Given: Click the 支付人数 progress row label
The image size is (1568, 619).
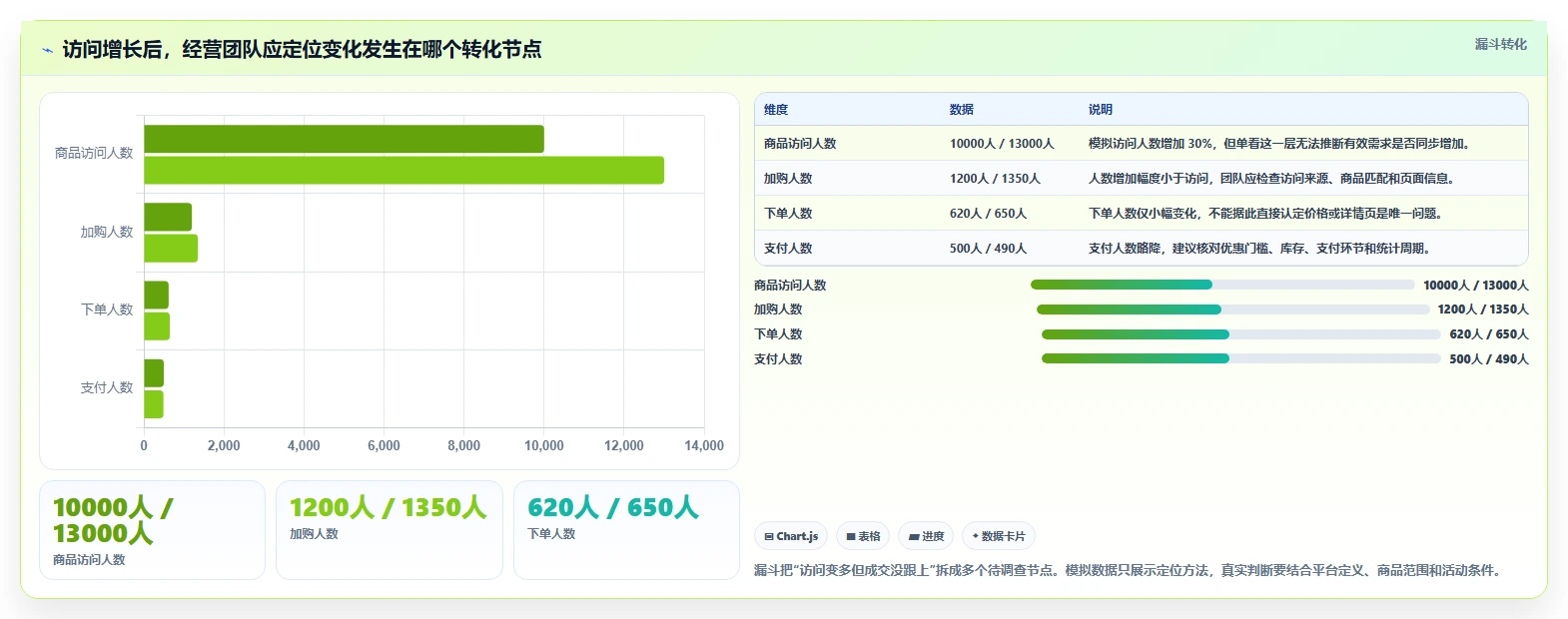Looking at the screenshot, I should click(778, 359).
